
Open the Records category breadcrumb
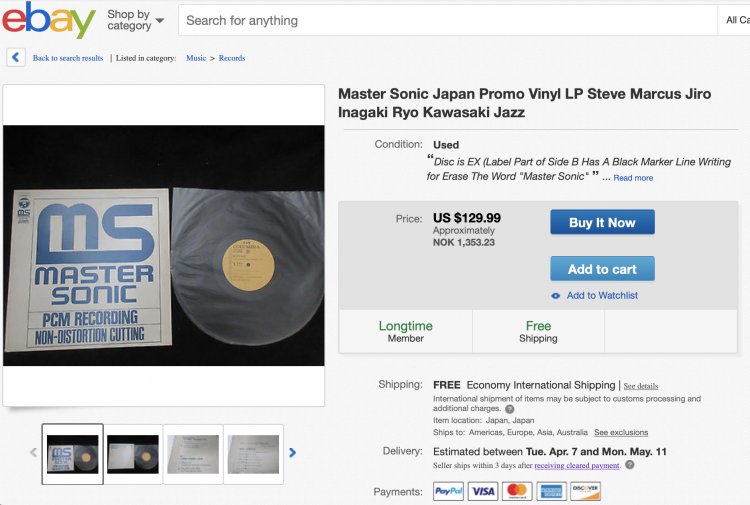pos(232,58)
